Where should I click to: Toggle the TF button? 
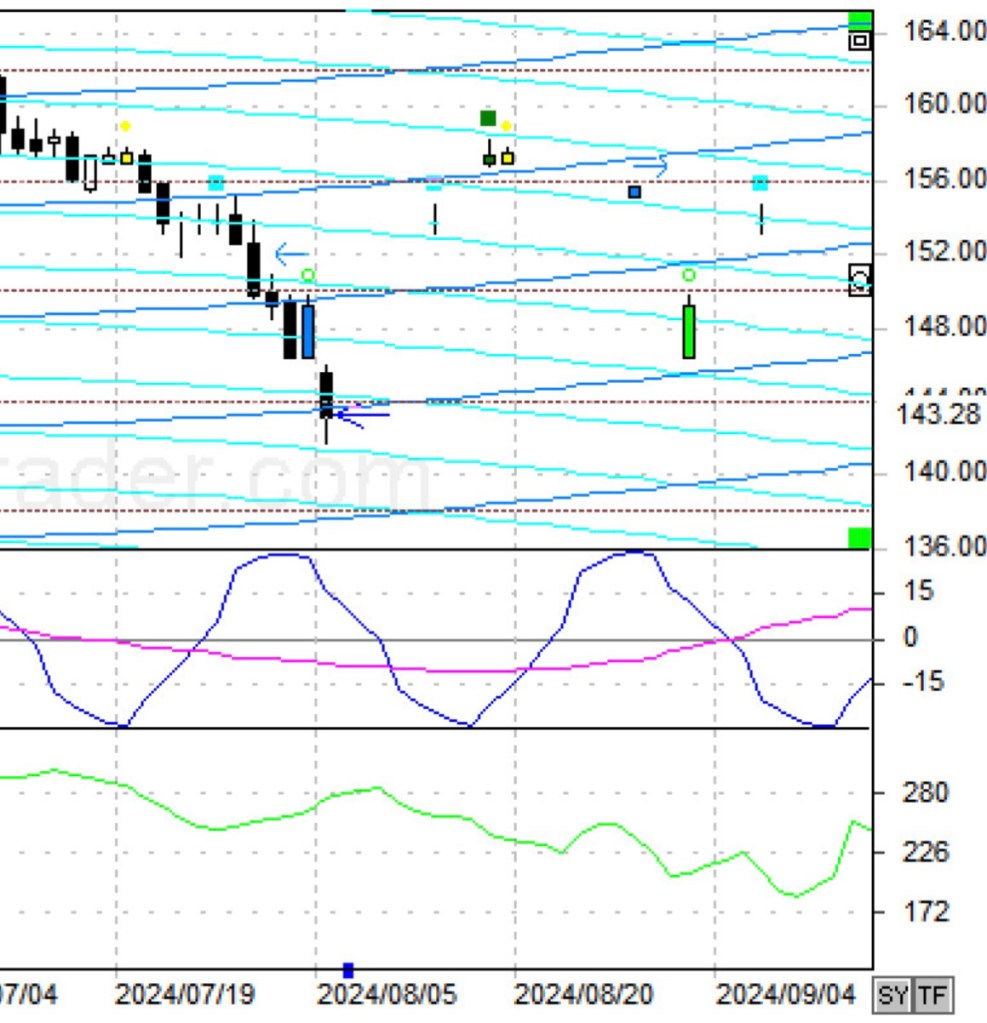tap(932, 995)
